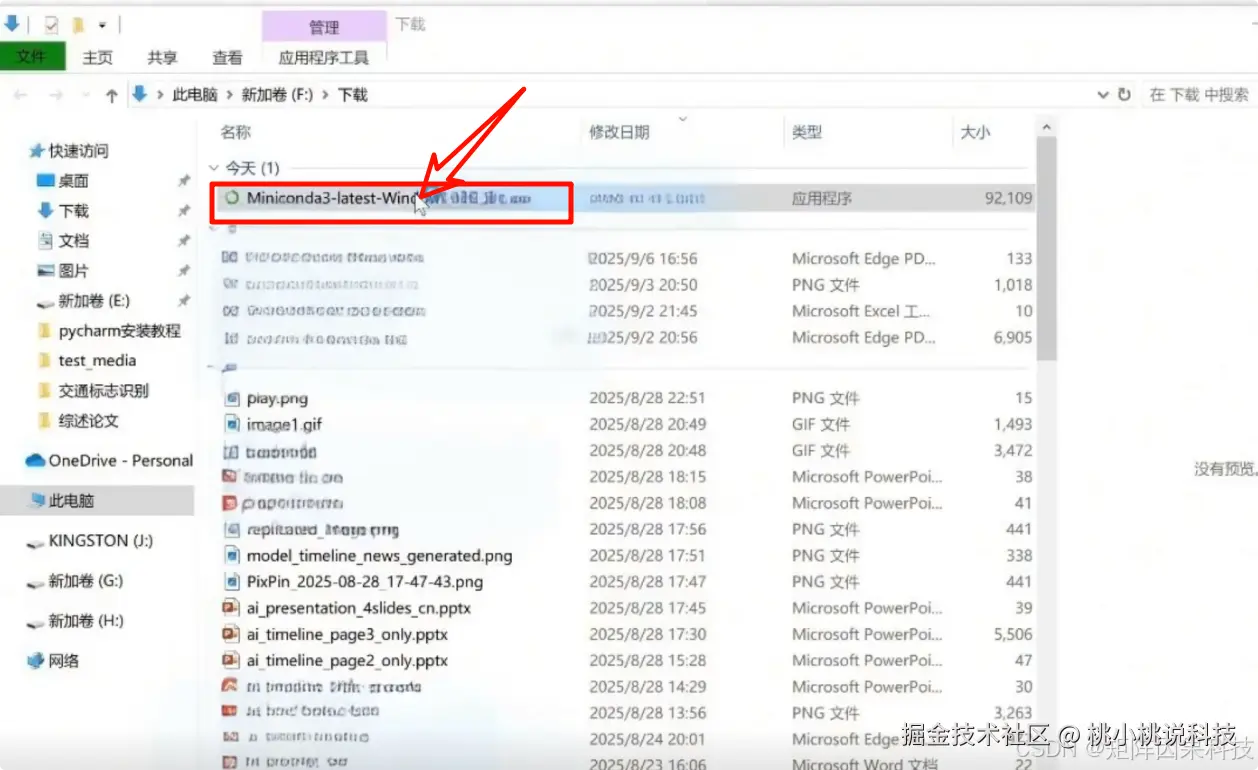Click 此电脑 in the address bar path
This screenshot has height=770, width=1258.
(195, 94)
